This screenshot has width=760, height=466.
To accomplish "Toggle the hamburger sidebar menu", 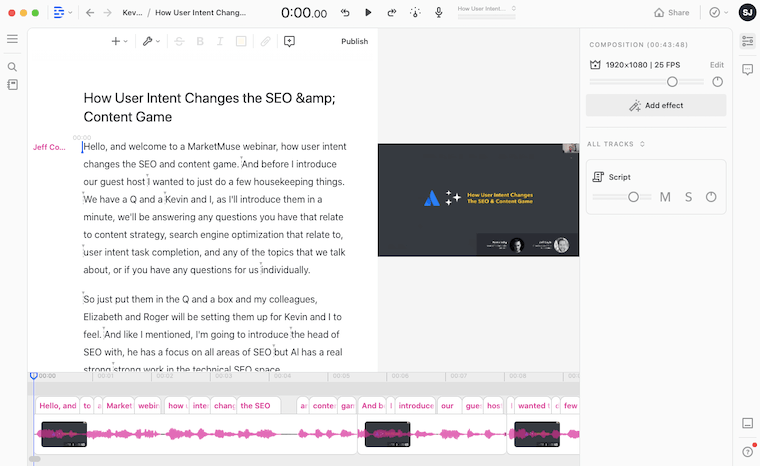I will click(13, 39).
